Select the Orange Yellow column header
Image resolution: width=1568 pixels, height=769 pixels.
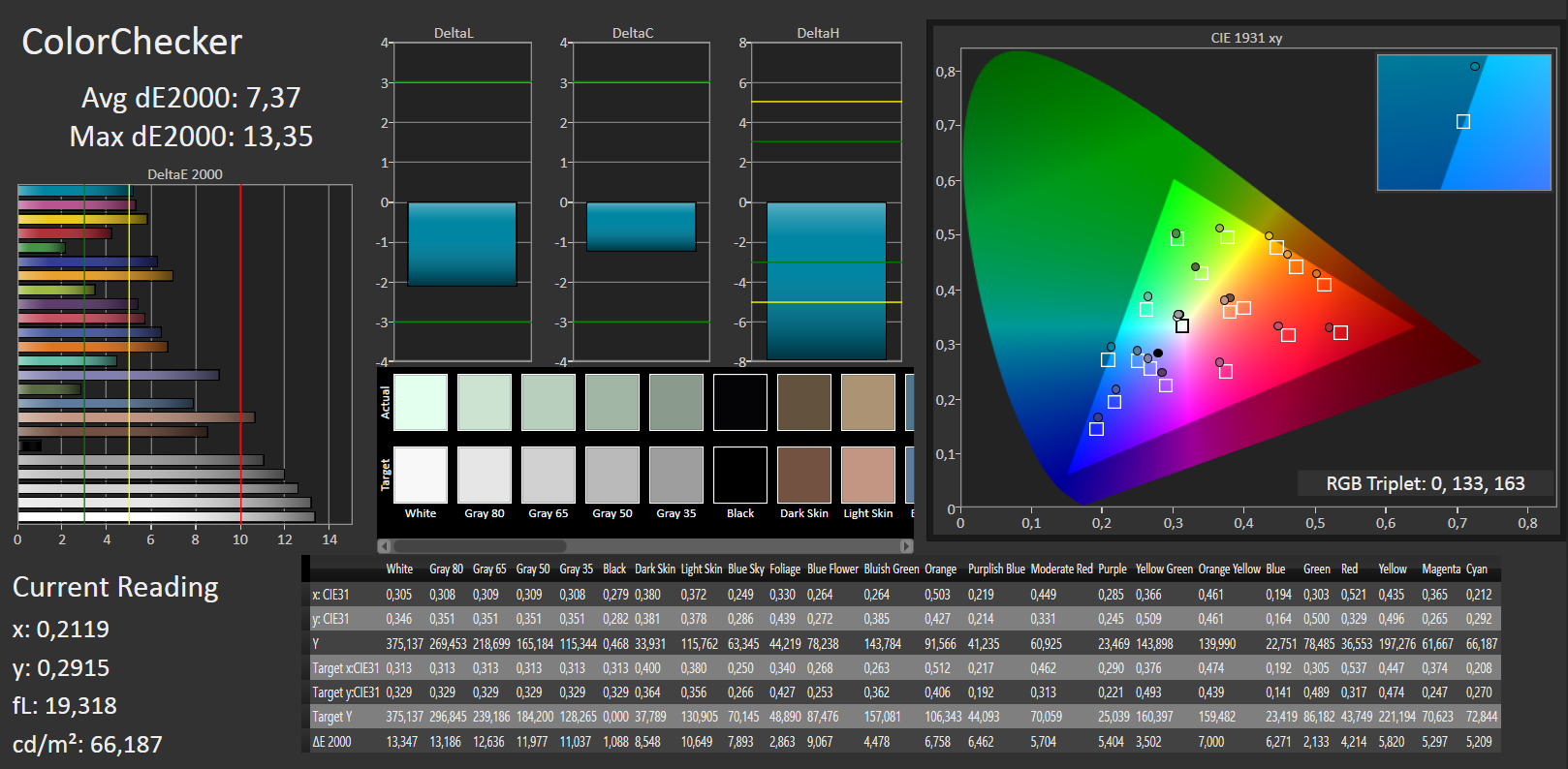(x=1230, y=569)
